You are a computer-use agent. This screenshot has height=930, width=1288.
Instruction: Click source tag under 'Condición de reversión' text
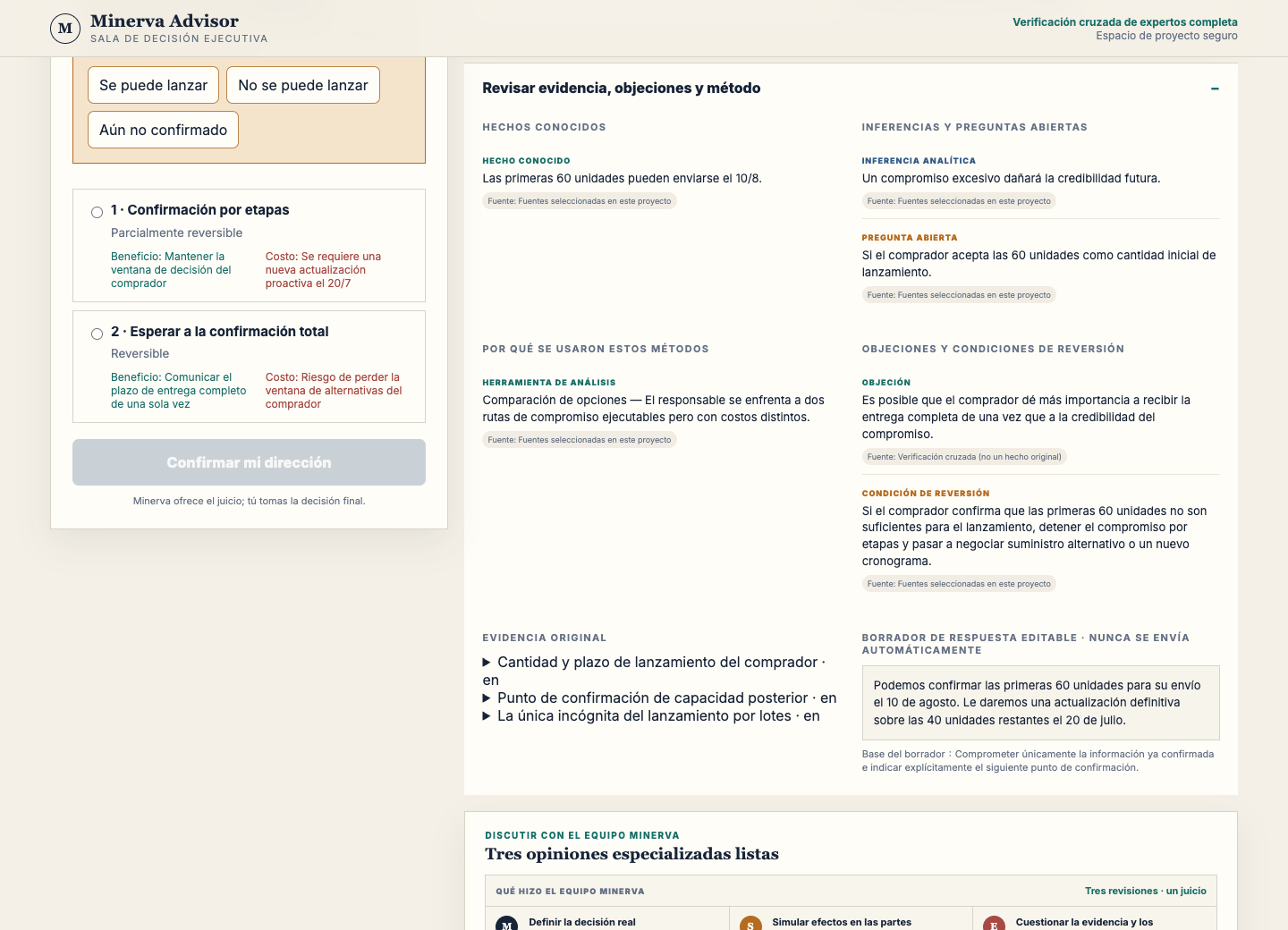pos(959,584)
